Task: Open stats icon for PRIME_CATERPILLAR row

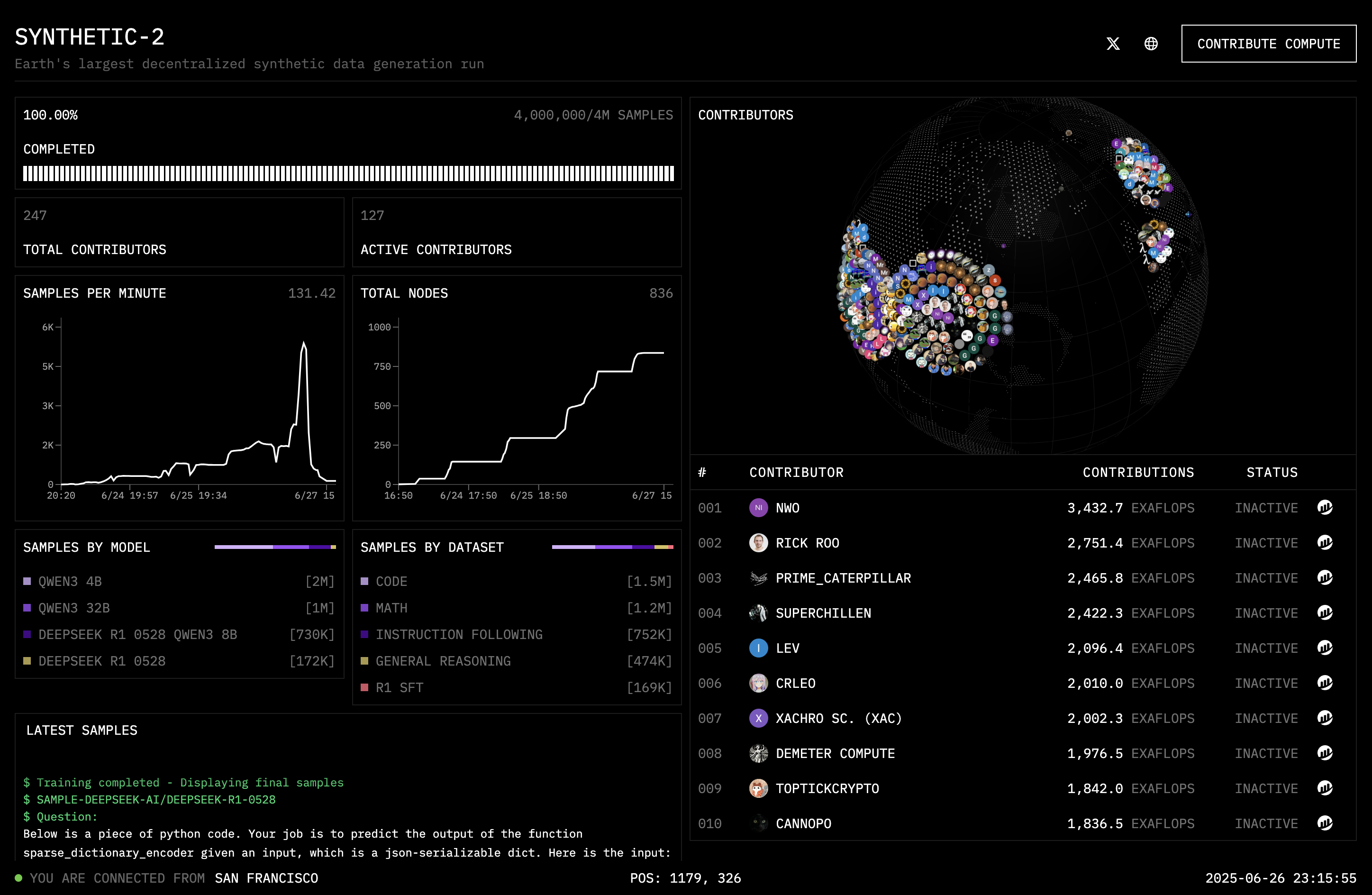Action: click(x=1325, y=578)
